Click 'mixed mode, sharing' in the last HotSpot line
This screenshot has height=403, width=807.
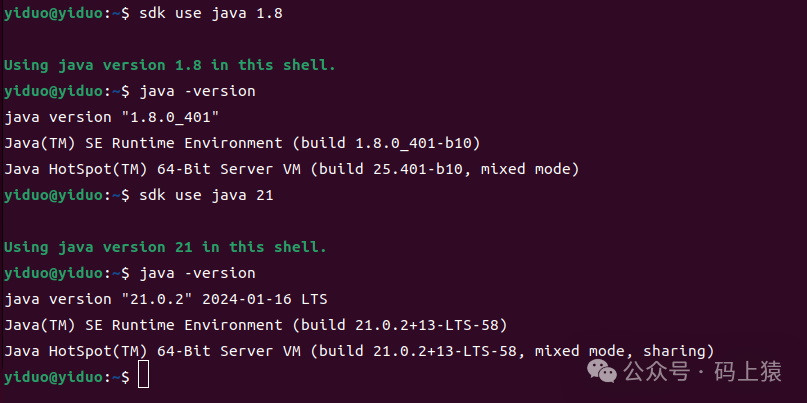[620, 352]
